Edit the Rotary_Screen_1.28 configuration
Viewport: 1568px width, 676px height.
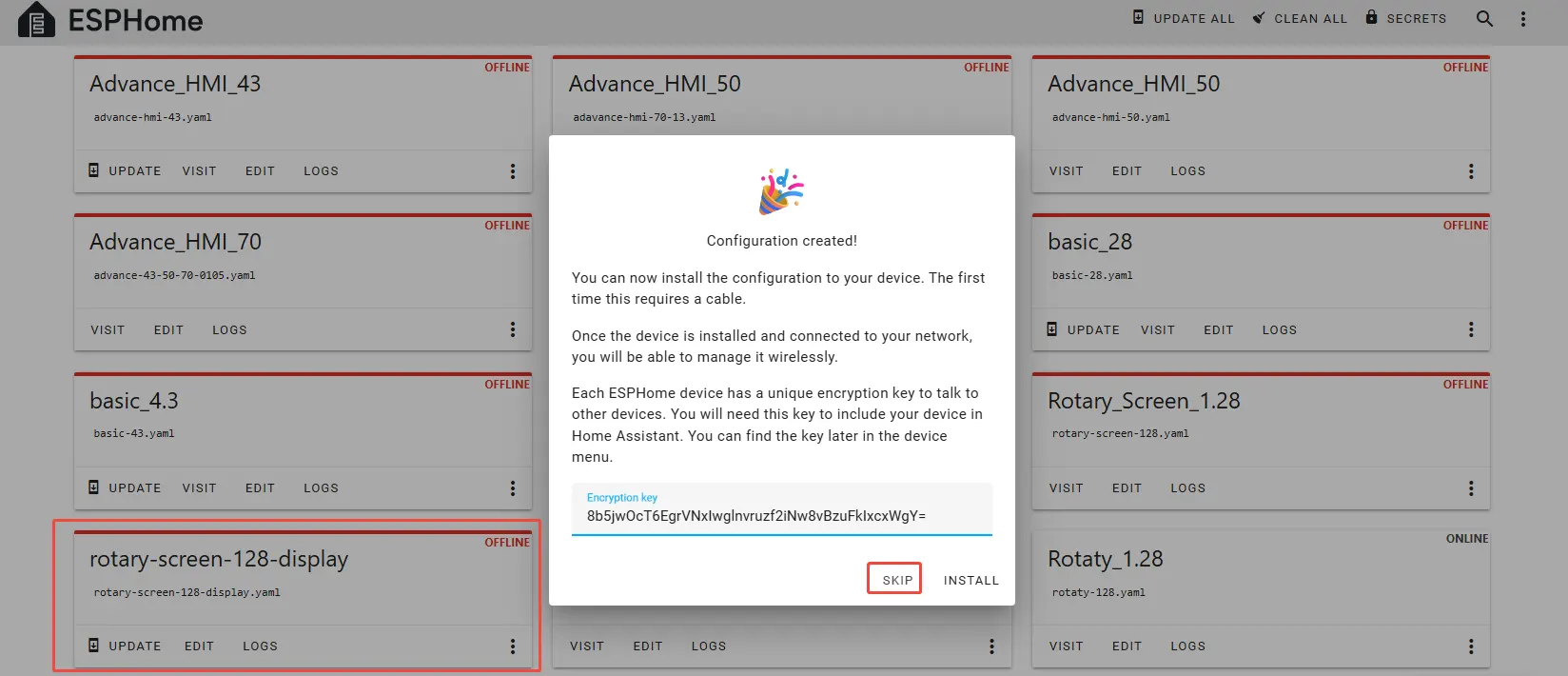coord(1127,487)
